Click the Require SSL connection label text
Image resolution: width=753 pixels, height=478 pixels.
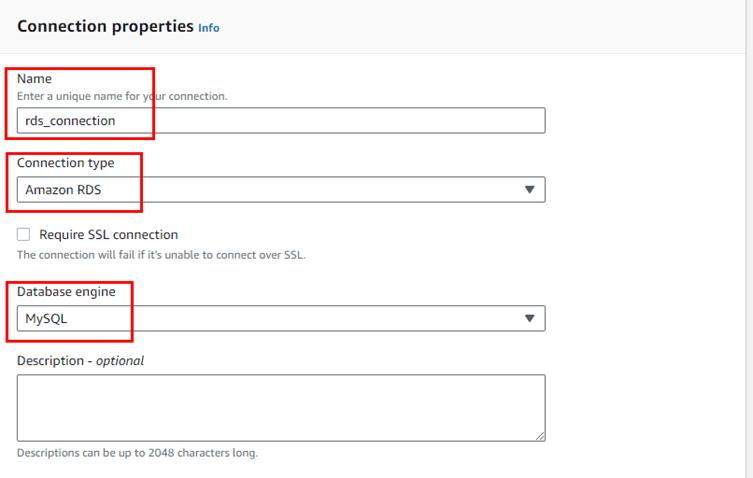pyautogui.click(x=108, y=235)
